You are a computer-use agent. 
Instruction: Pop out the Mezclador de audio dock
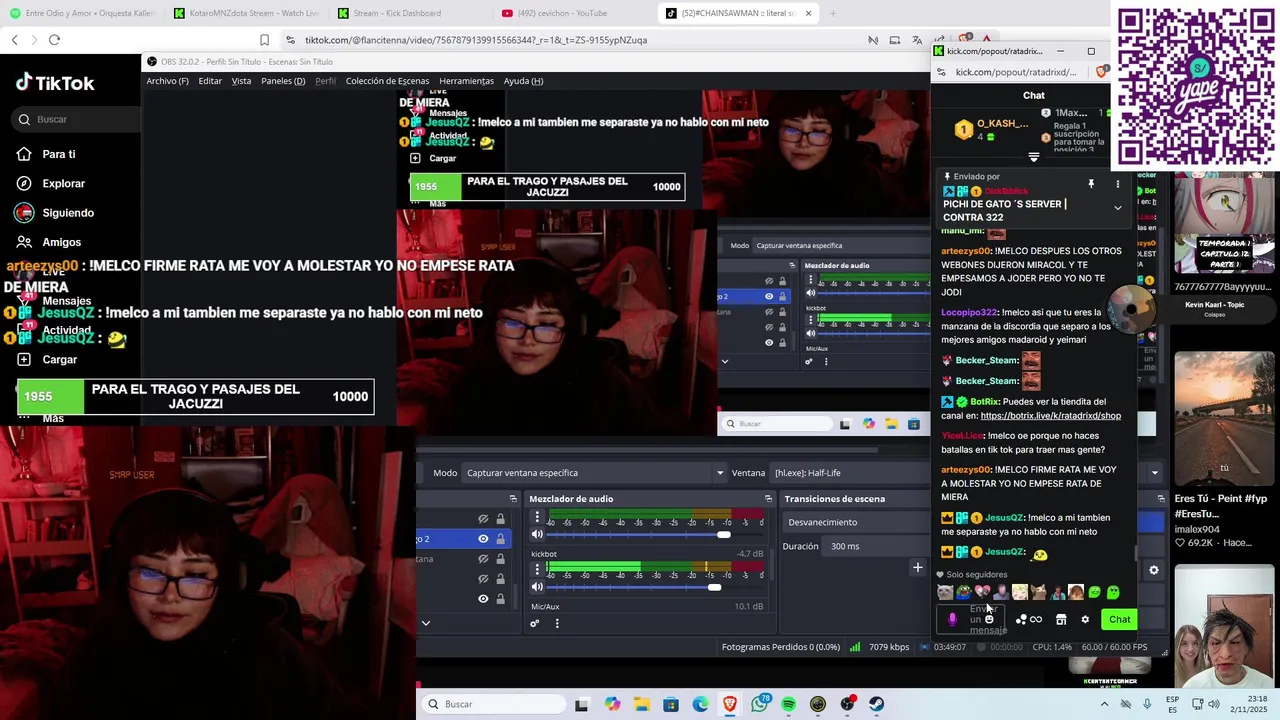tap(768, 499)
